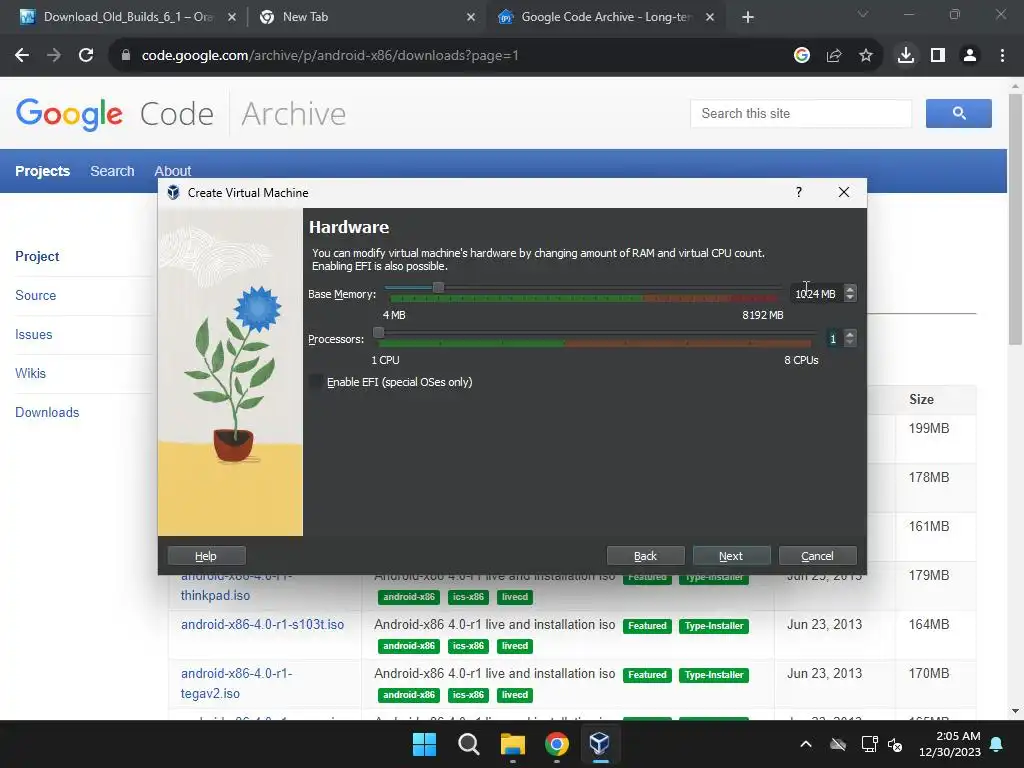Click the Base Memory 1024 MB field
Image resolution: width=1024 pixels, height=768 pixels.
pos(816,294)
